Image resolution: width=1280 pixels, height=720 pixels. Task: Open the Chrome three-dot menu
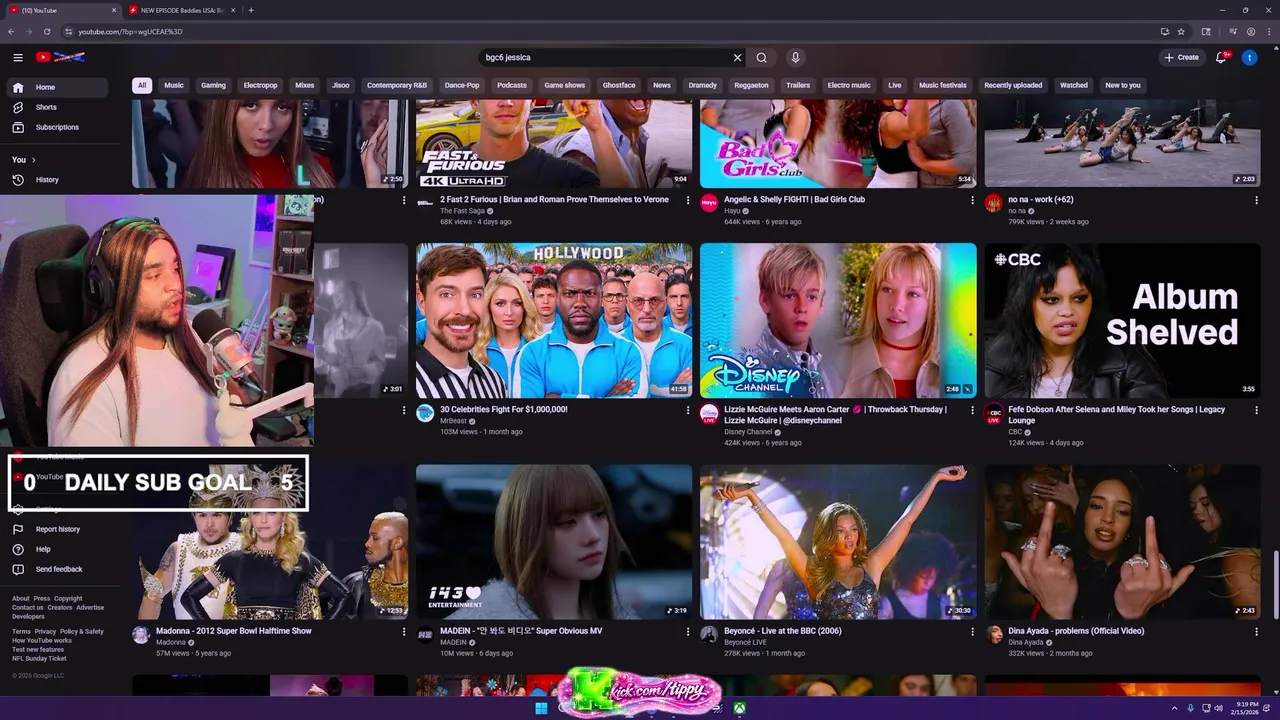(x=1268, y=31)
